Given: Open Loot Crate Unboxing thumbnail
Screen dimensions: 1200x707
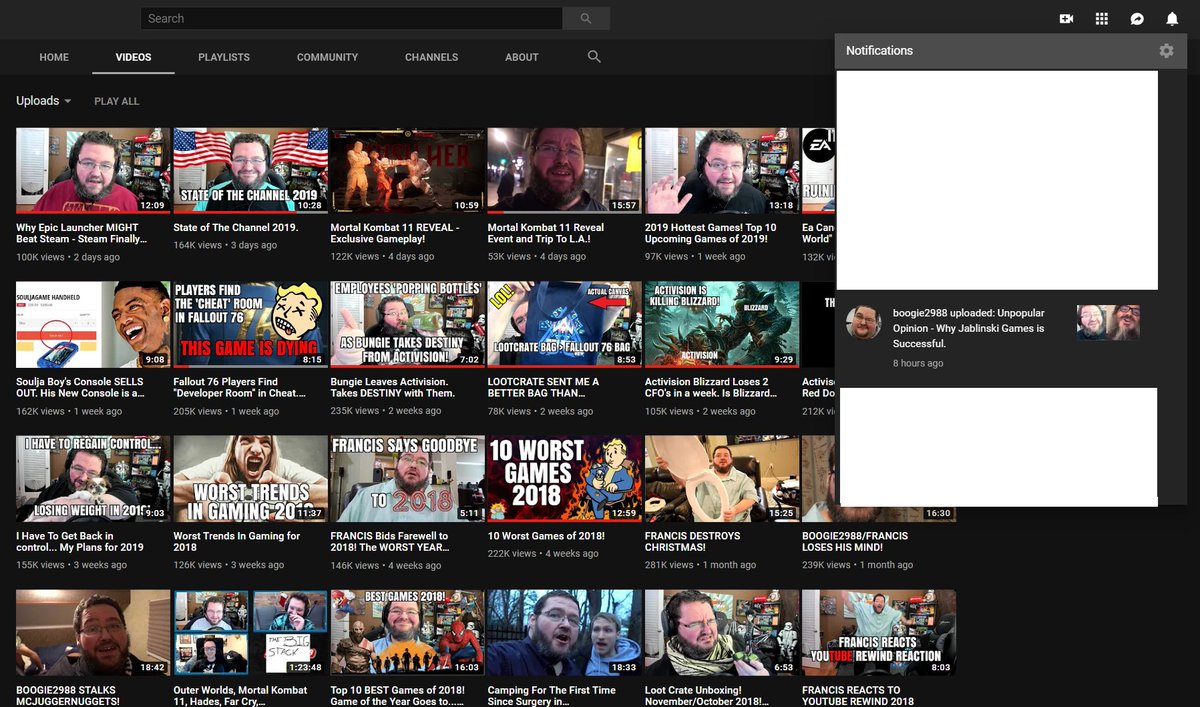Looking at the screenshot, I should point(721,632).
